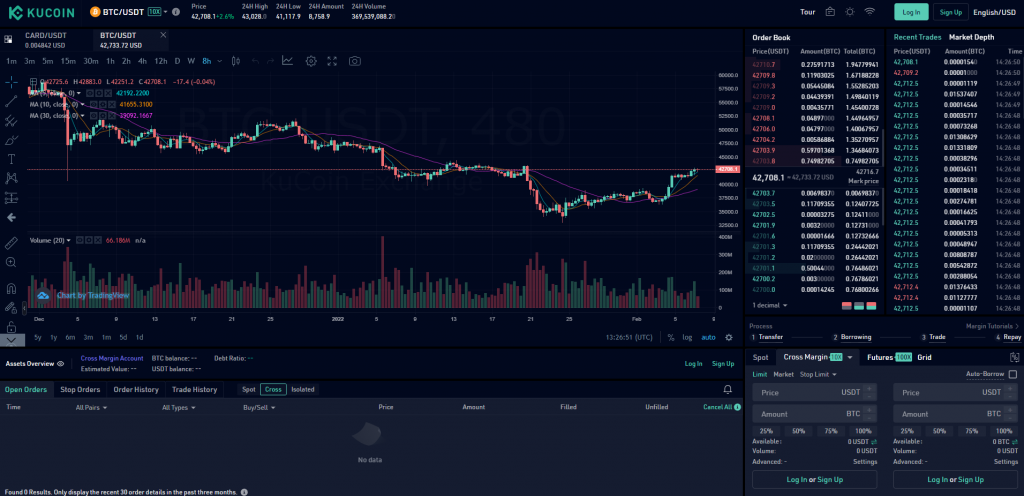The image size is (1024, 496).
Task: Expand the 1 decimal dropdown
Action: [x=769, y=305]
